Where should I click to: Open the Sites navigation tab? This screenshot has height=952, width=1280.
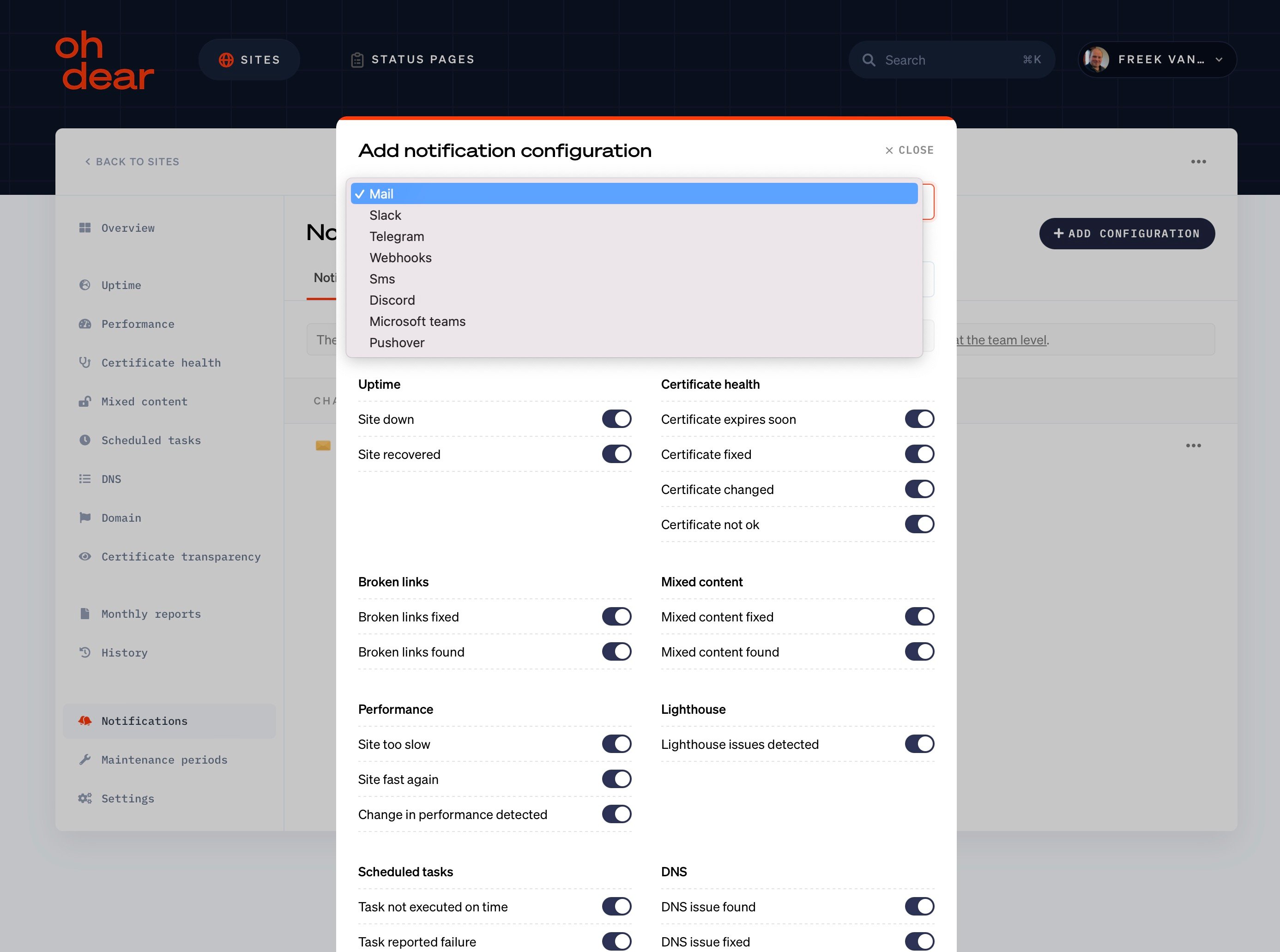(249, 60)
